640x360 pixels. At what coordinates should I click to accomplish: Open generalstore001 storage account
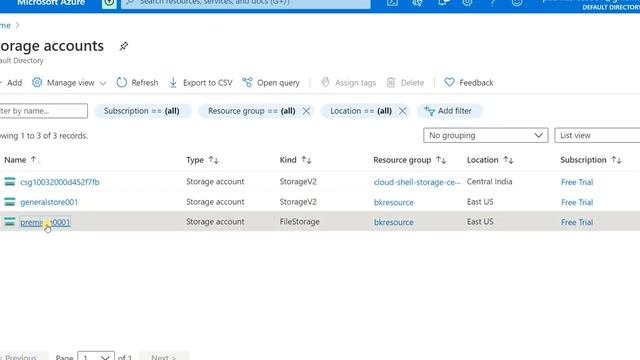49,202
